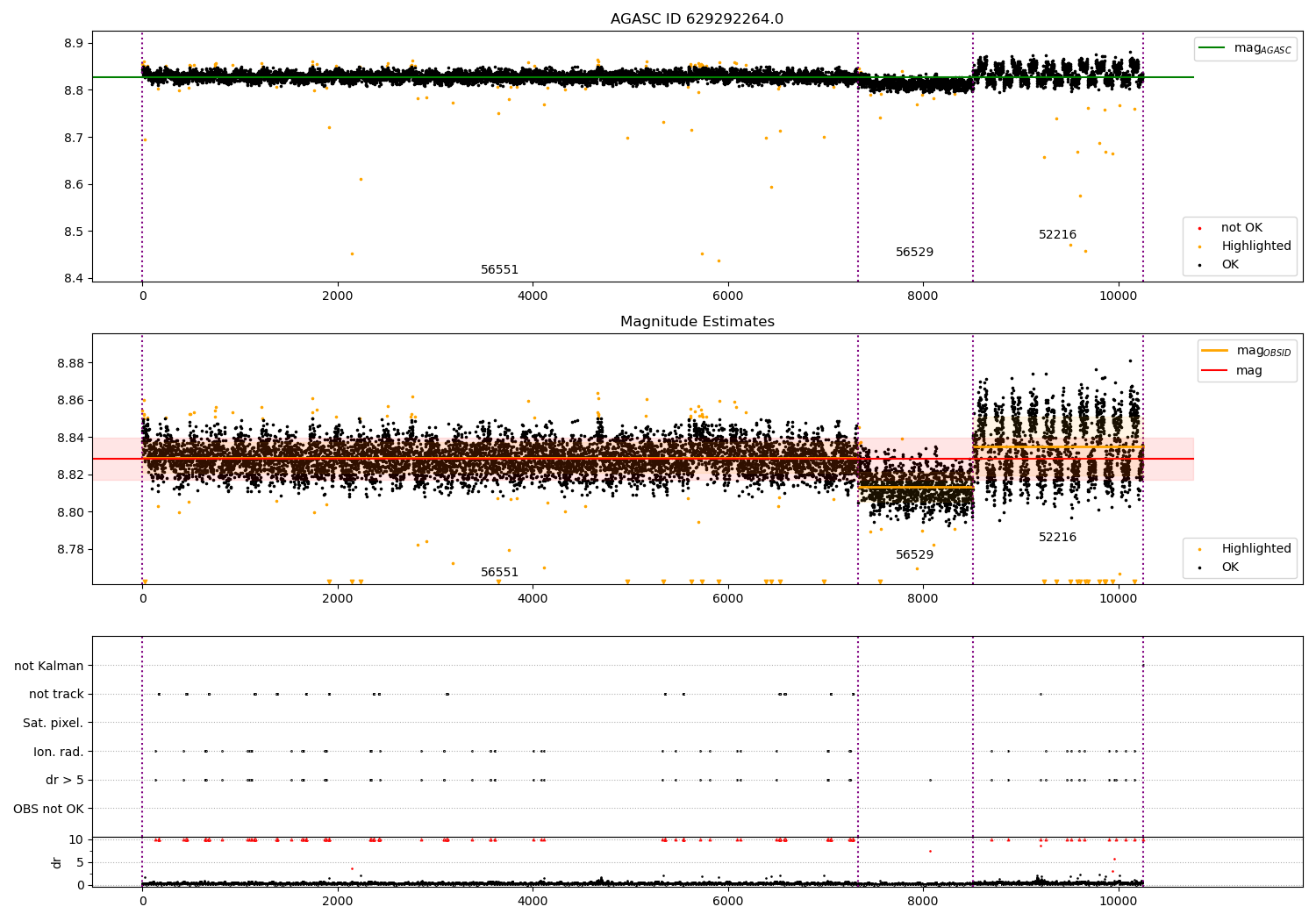Click the 8.88 y-axis tick label
This screenshot has width=1316, height=921.
click(71, 363)
